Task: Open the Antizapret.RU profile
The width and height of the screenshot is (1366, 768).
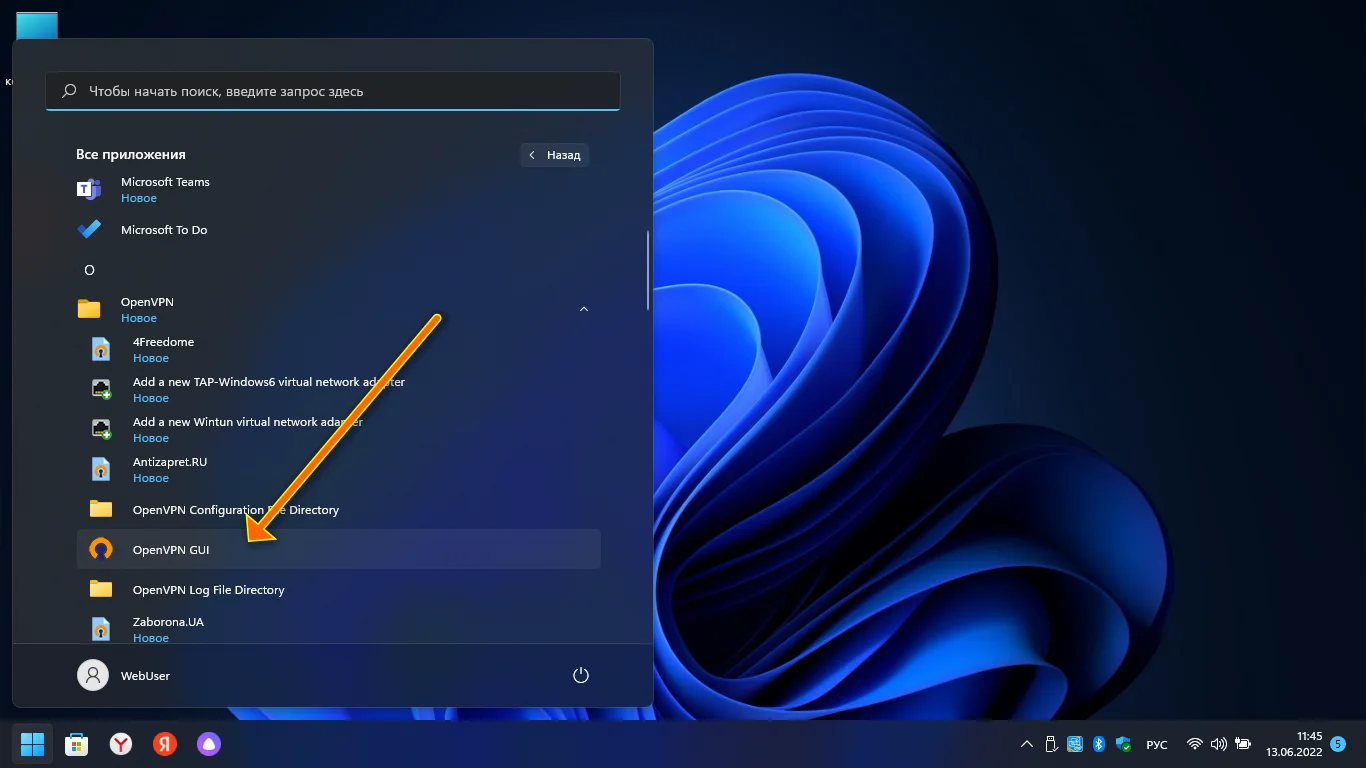Action: pyautogui.click(x=338, y=469)
